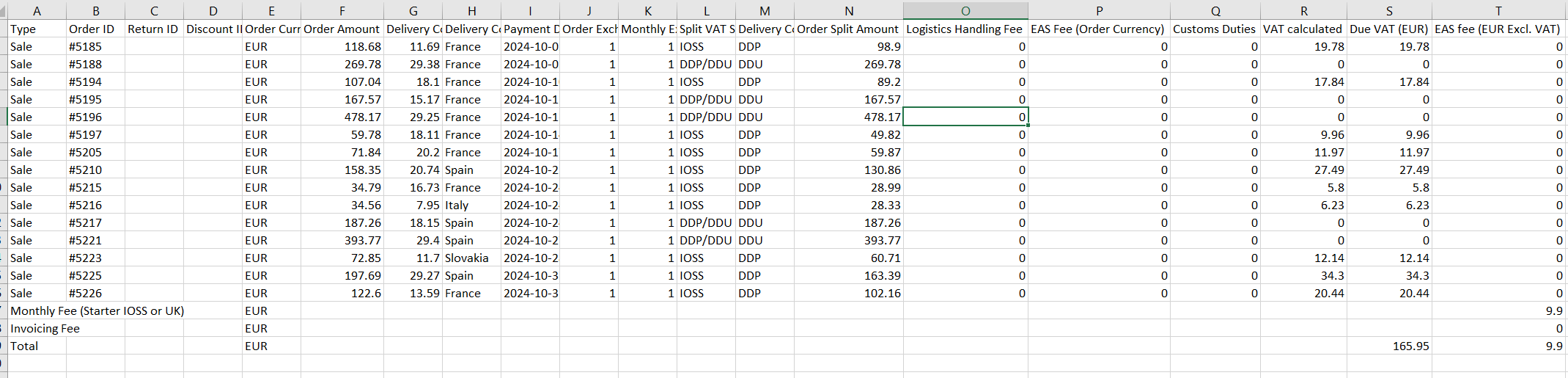Viewport: 1568px width, 378px height.
Task: Select the VAT calculated value 34.3 cell
Action: [1303, 276]
